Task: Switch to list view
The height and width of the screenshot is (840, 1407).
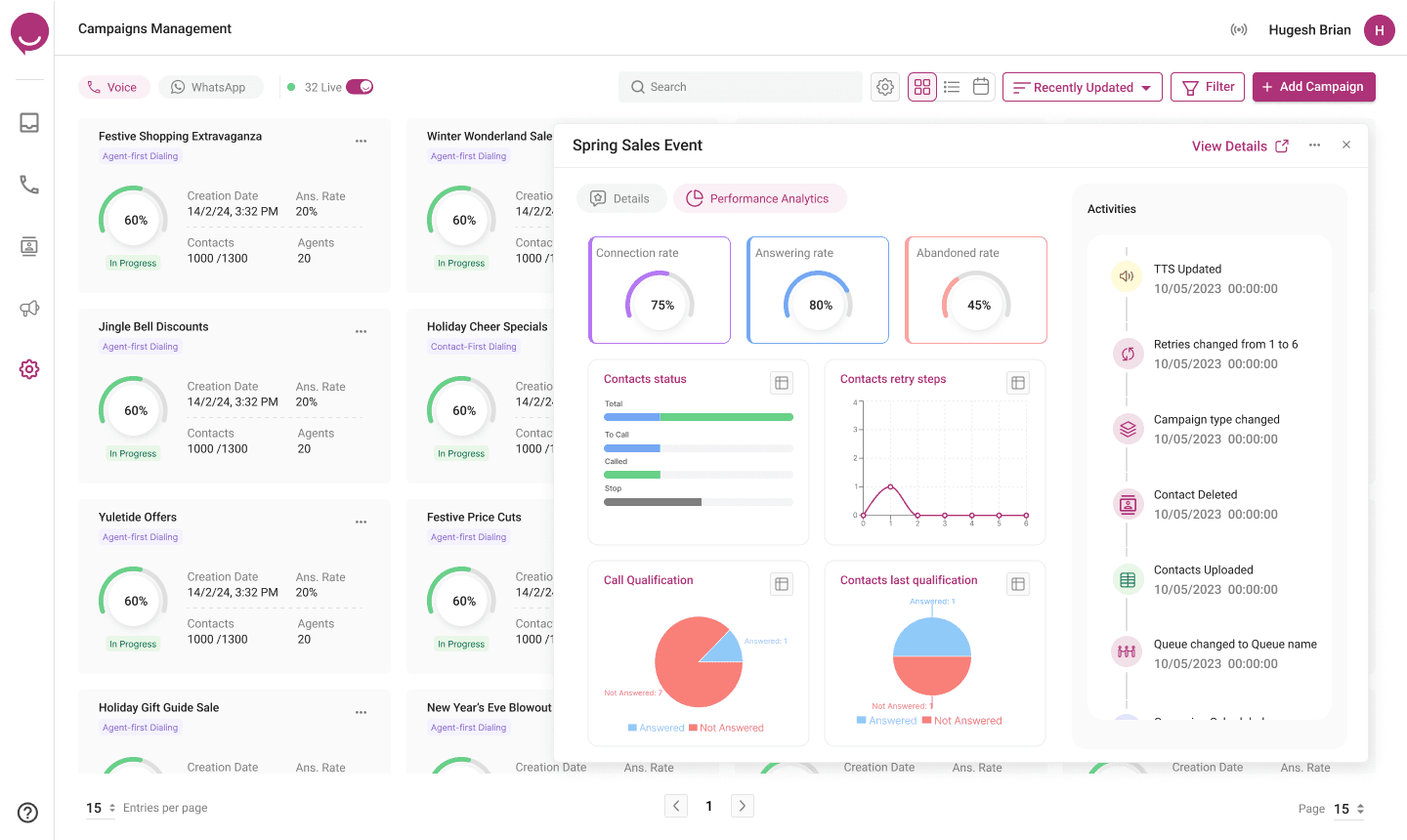Action: [952, 87]
